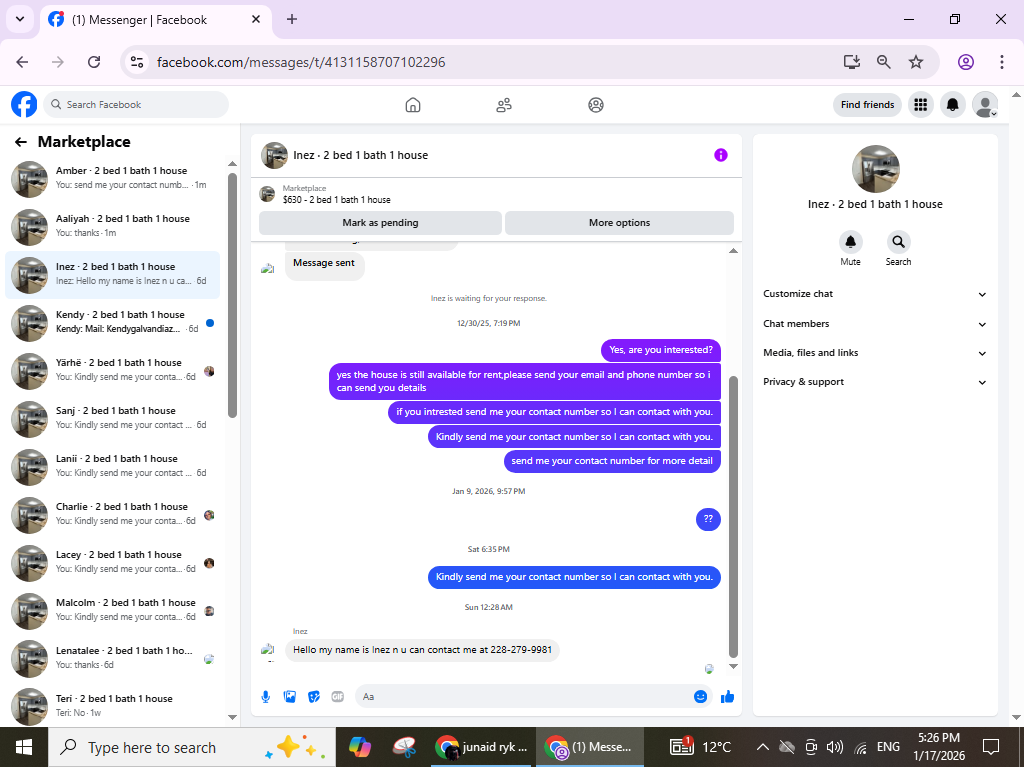
Task: Open Facebook notifications bell
Action: pyautogui.click(x=953, y=105)
